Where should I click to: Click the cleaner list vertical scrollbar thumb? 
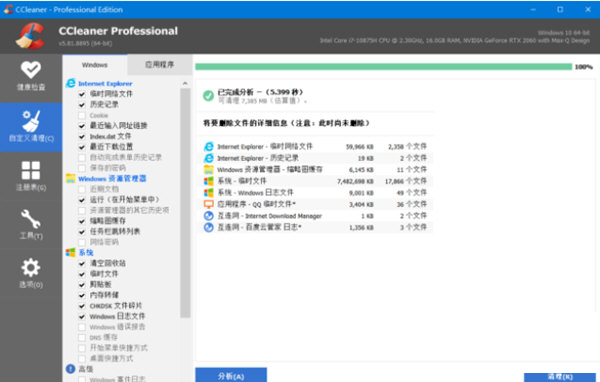185,203
